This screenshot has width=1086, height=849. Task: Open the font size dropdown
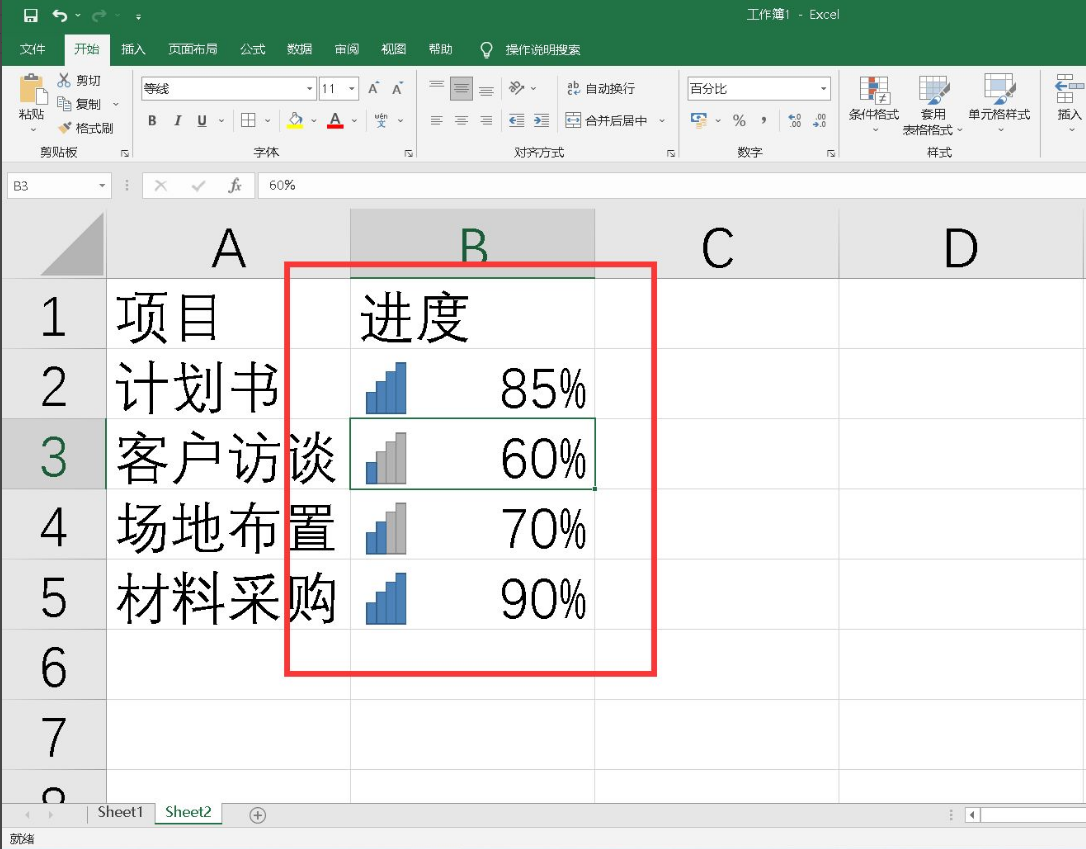[x=352, y=89]
